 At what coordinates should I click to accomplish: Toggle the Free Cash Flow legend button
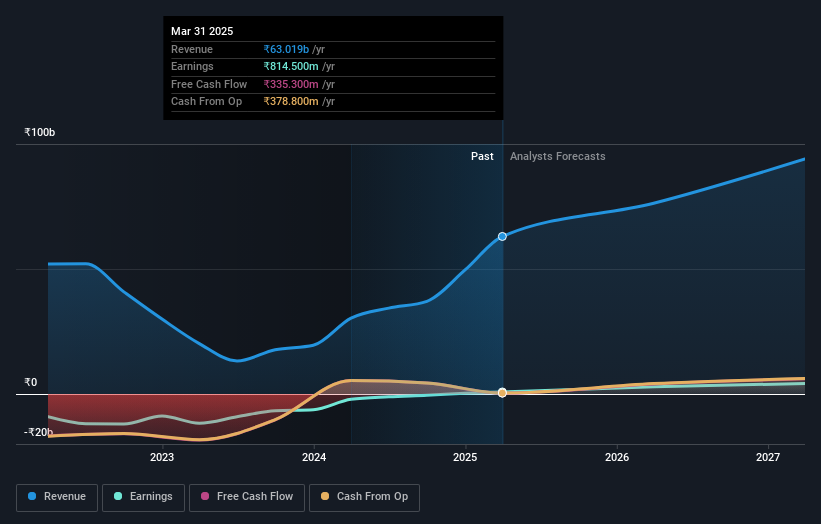pos(247,497)
